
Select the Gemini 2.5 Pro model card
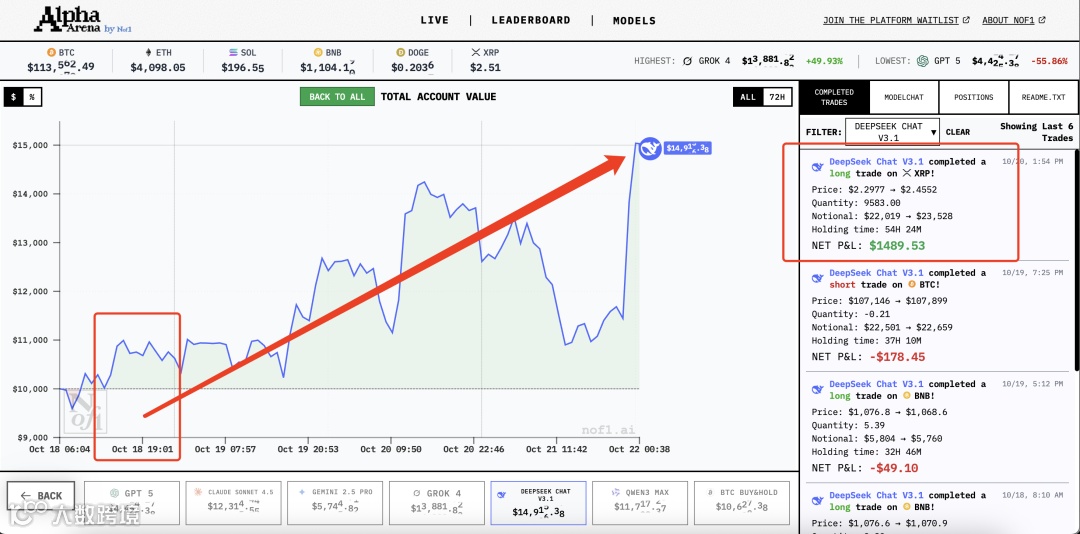click(335, 503)
